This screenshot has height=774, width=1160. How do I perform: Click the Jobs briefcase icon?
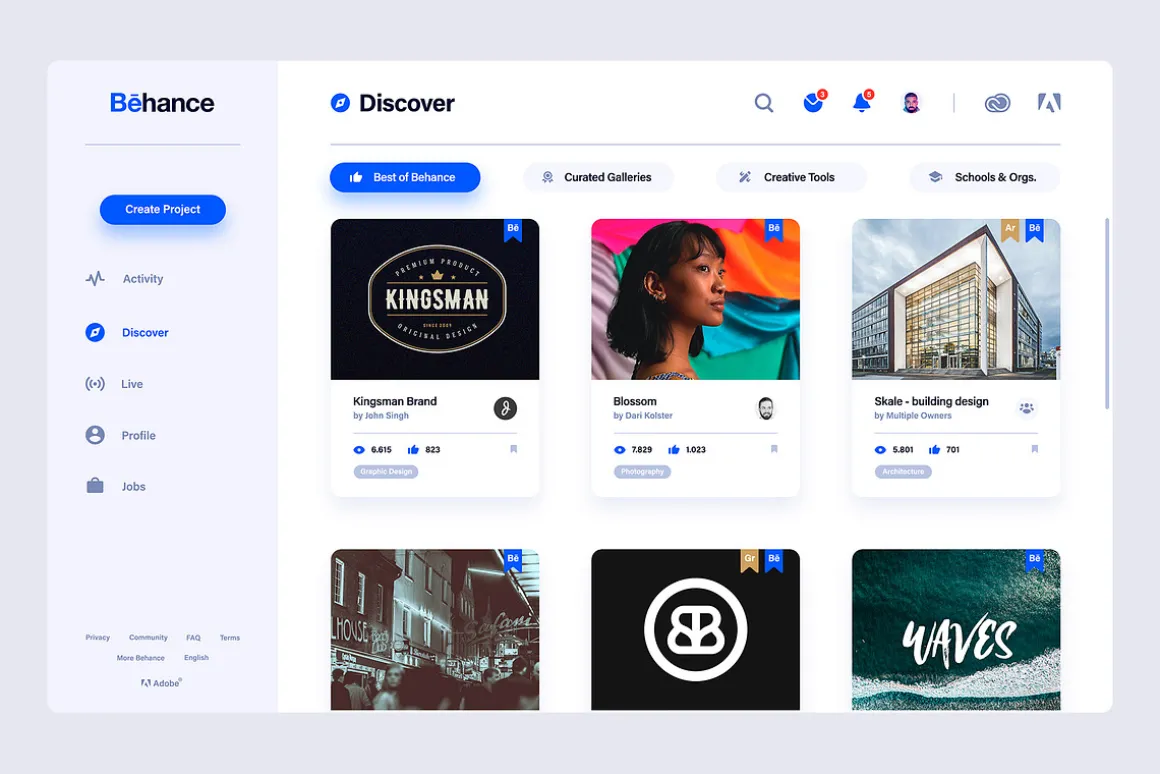(x=95, y=486)
